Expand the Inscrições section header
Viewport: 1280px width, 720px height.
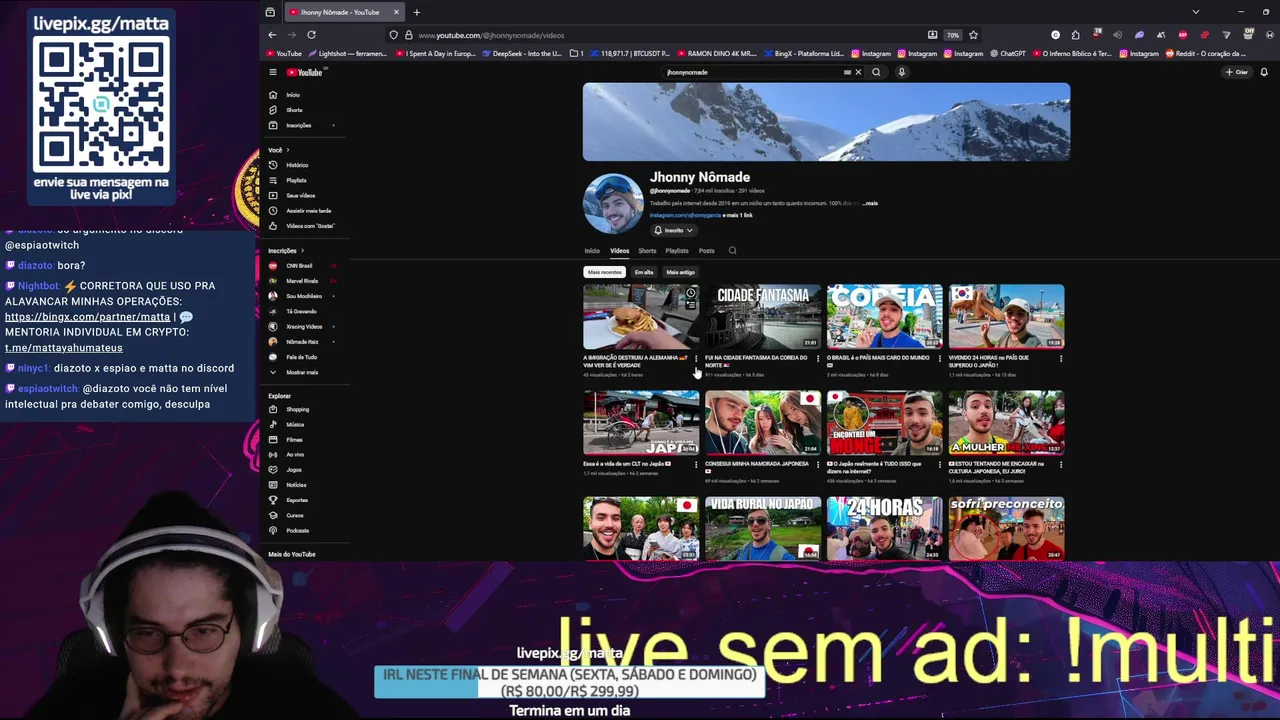pos(286,251)
